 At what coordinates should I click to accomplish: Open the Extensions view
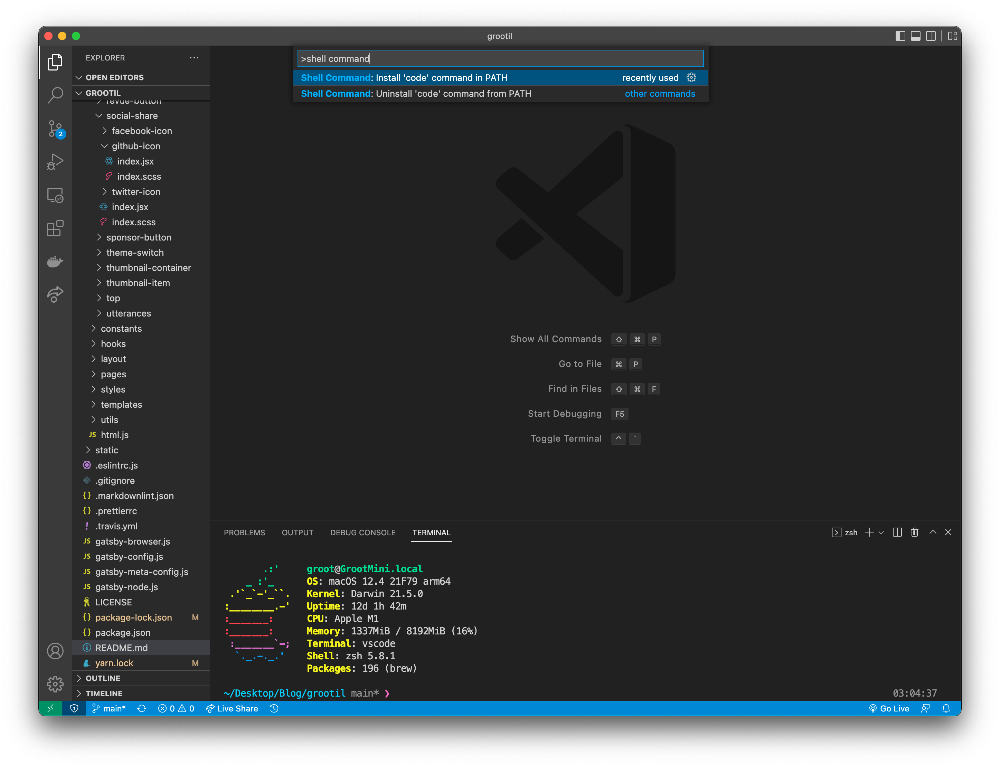pyautogui.click(x=55, y=228)
